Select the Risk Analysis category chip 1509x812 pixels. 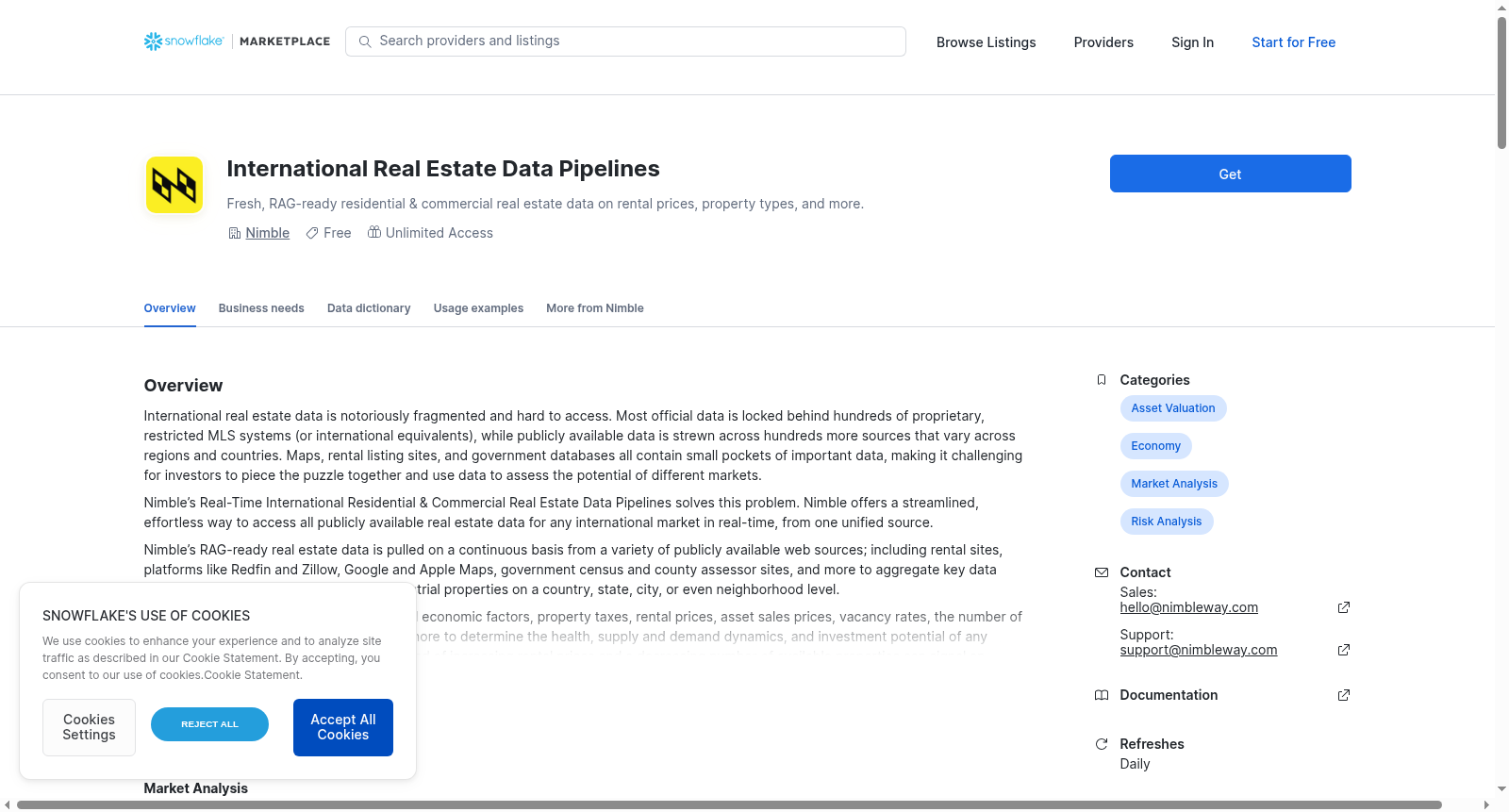click(x=1167, y=522)
